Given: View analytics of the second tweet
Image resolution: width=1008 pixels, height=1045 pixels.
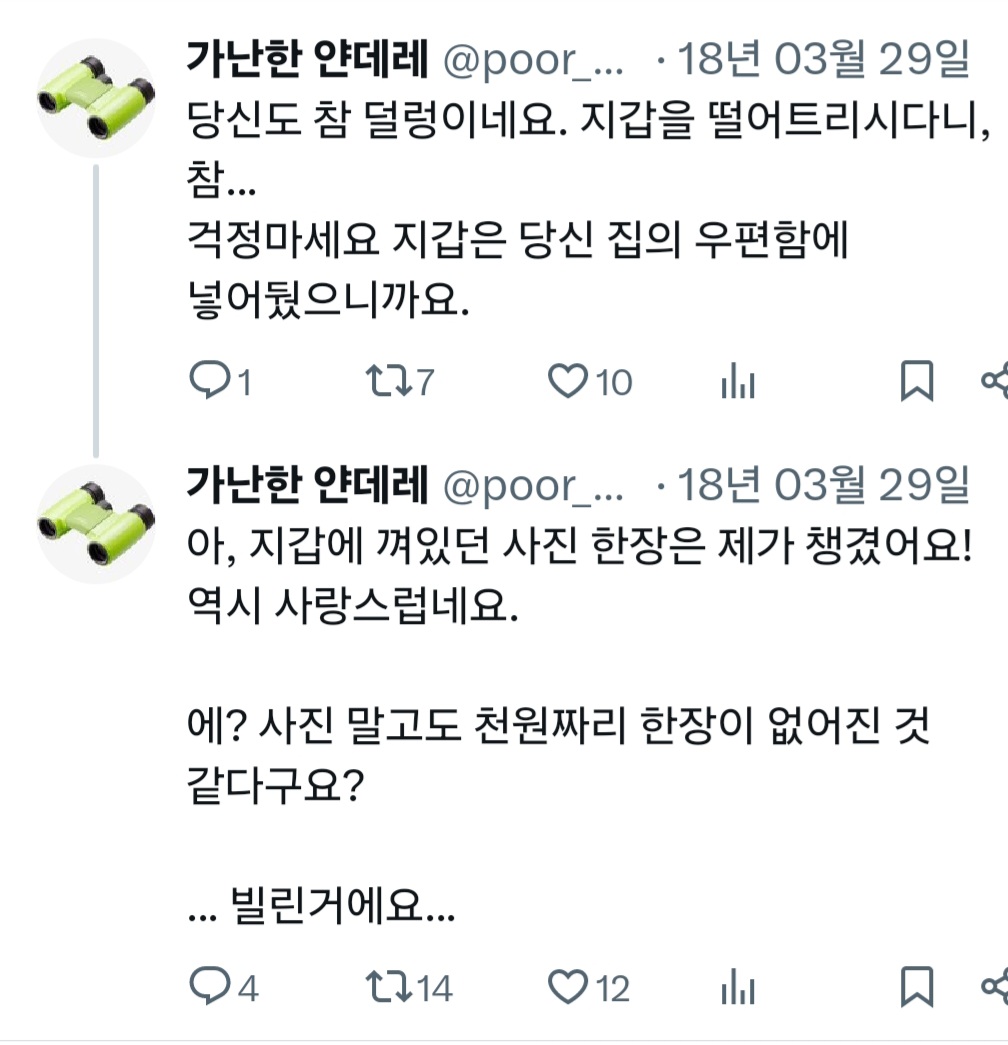Looking at the screenshot, I should 738,989.
